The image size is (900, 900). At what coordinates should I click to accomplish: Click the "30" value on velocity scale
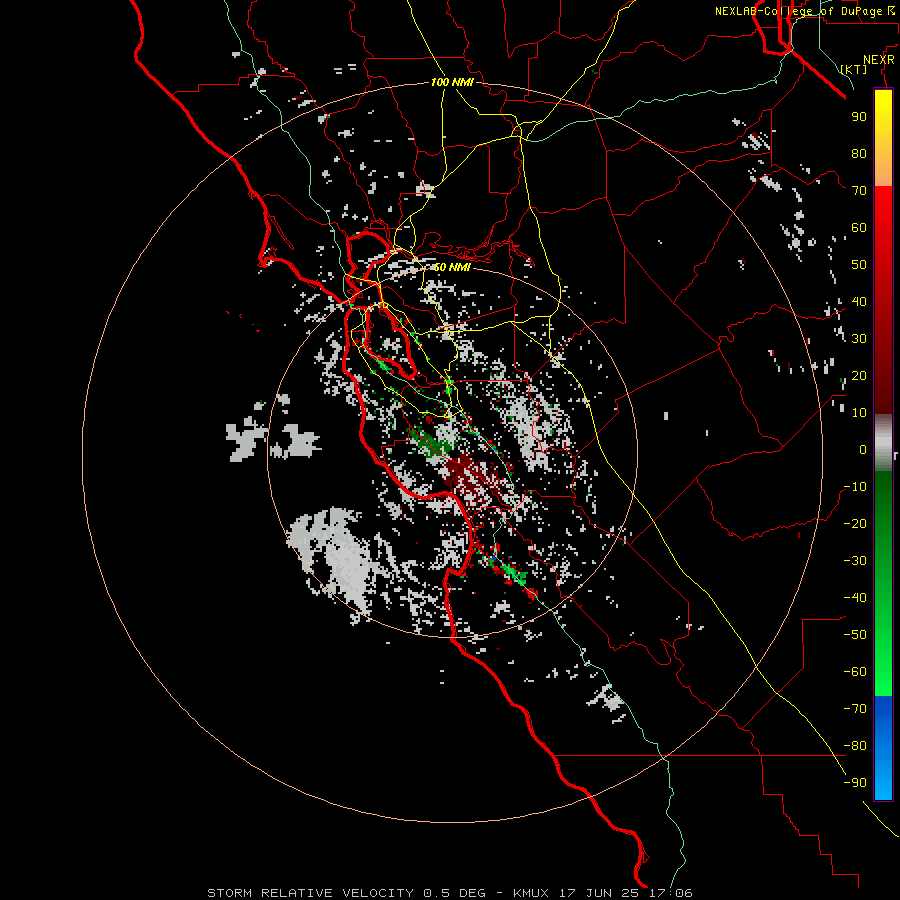(x=859, y=339)
